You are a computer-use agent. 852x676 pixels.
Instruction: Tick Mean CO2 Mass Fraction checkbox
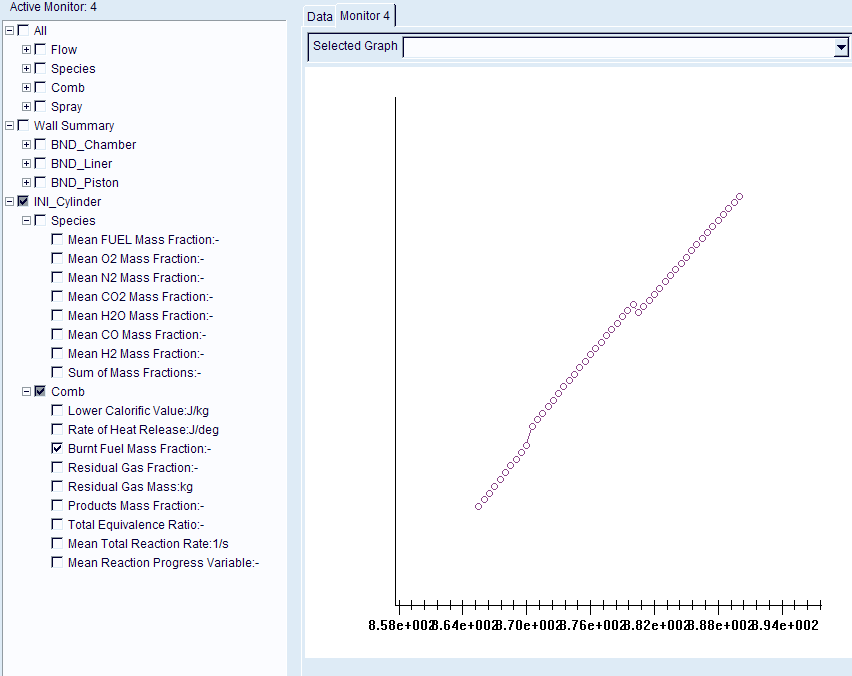57,297
